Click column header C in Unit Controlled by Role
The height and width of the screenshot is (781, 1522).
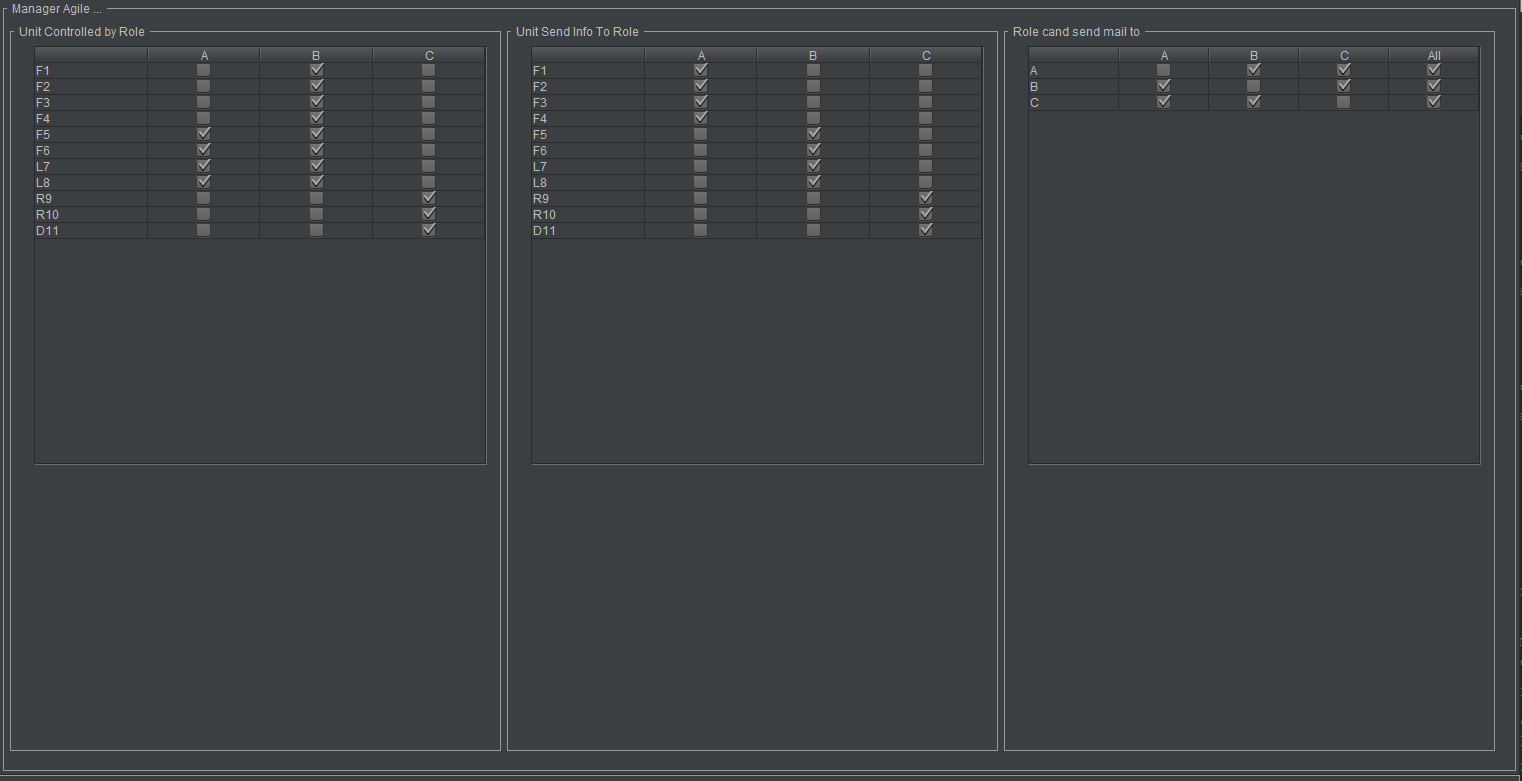click(x=429, y=55)
